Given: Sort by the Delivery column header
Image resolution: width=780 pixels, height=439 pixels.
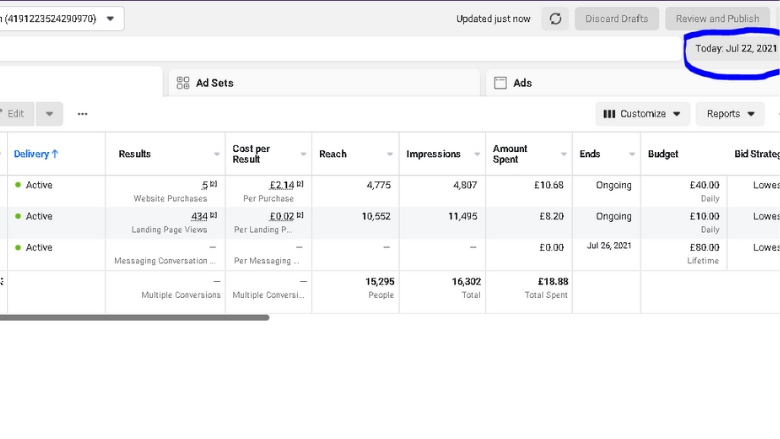Looking at the screenshot, I should pyautogui.click(x=36, y=154).
